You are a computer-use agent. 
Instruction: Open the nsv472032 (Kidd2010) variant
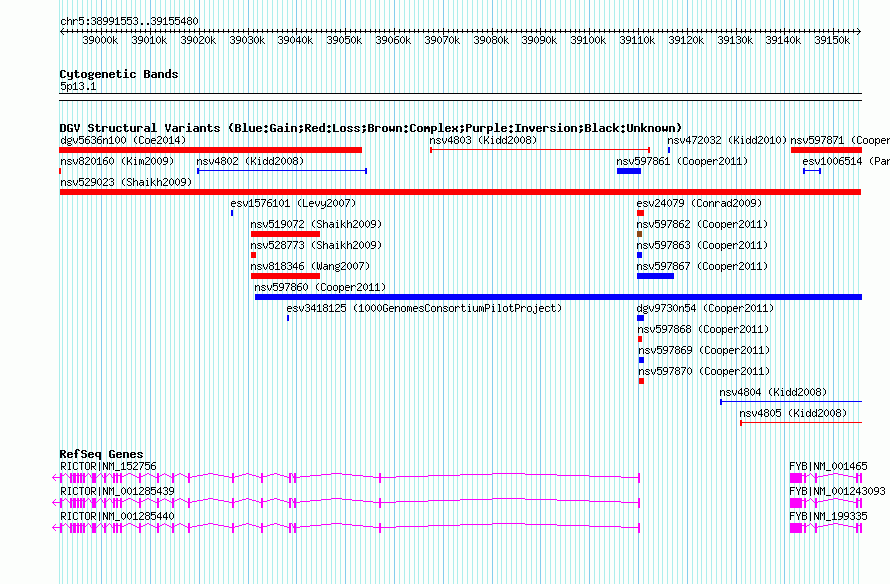point(727,140)
